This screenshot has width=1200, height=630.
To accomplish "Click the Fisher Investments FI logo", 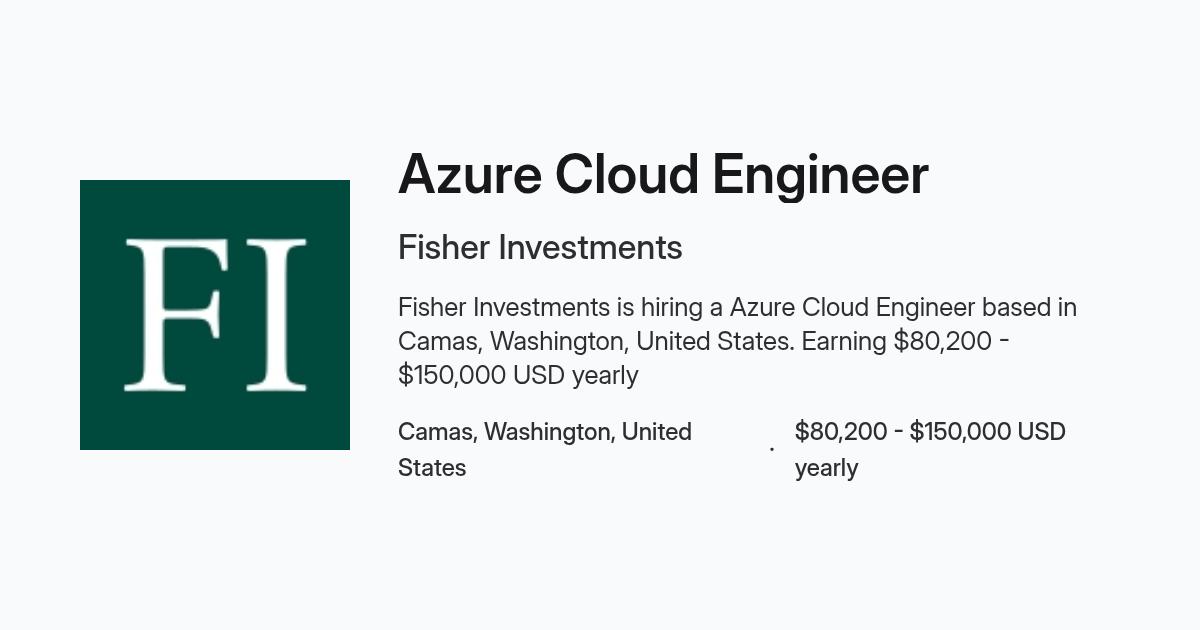I will 215,315.
